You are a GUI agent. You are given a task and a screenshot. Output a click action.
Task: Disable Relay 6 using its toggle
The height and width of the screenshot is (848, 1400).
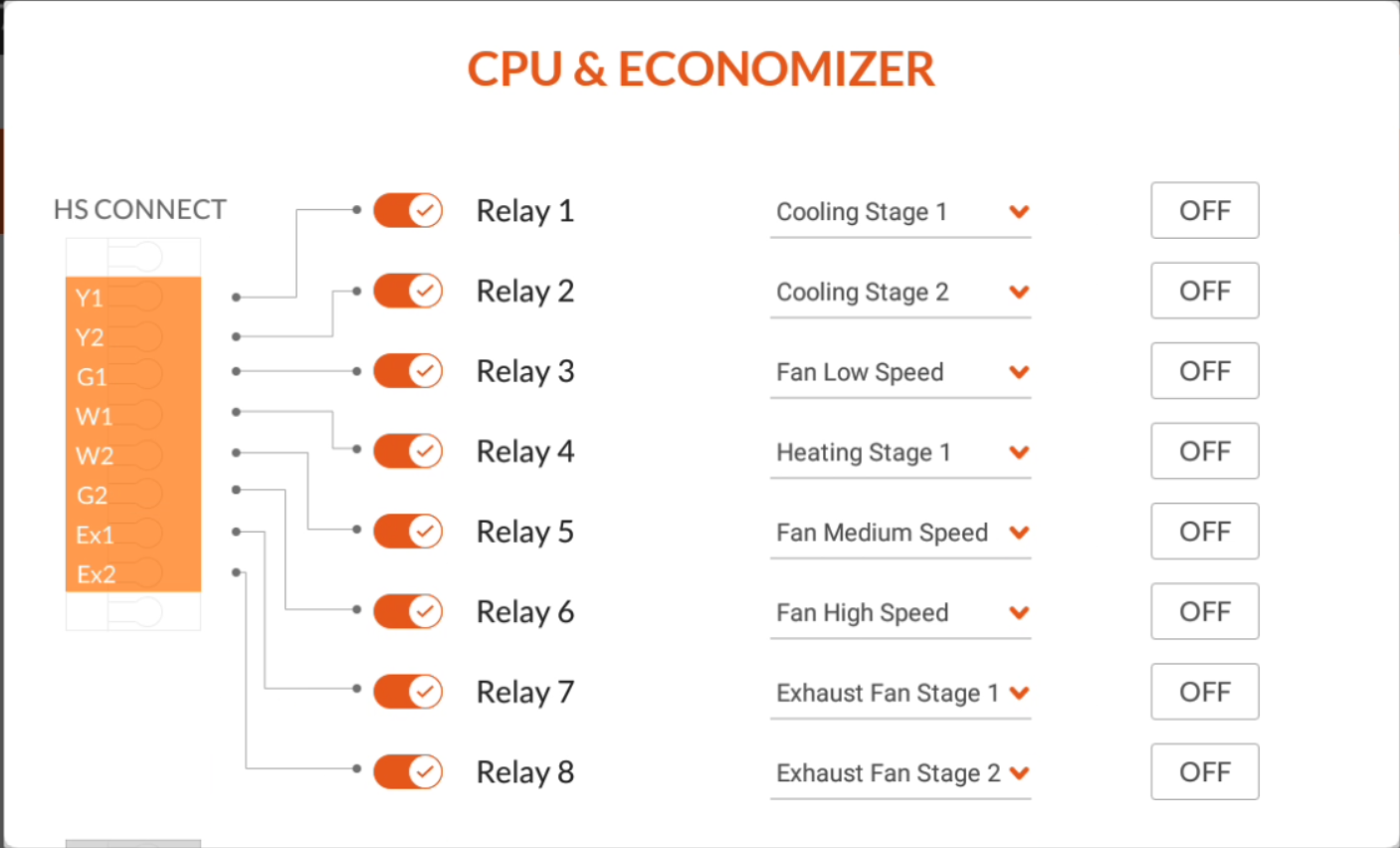click(x=407, y=611)
